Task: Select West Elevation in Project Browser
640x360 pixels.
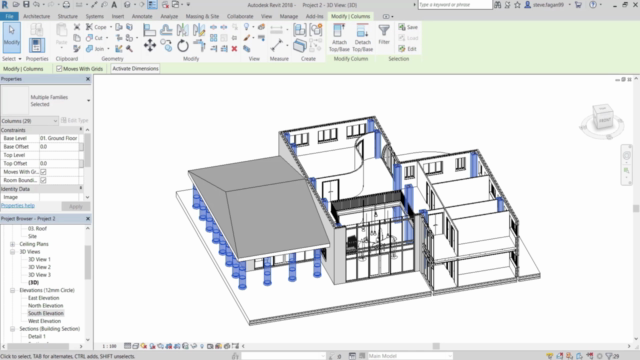Action: [x=44, y=321]
